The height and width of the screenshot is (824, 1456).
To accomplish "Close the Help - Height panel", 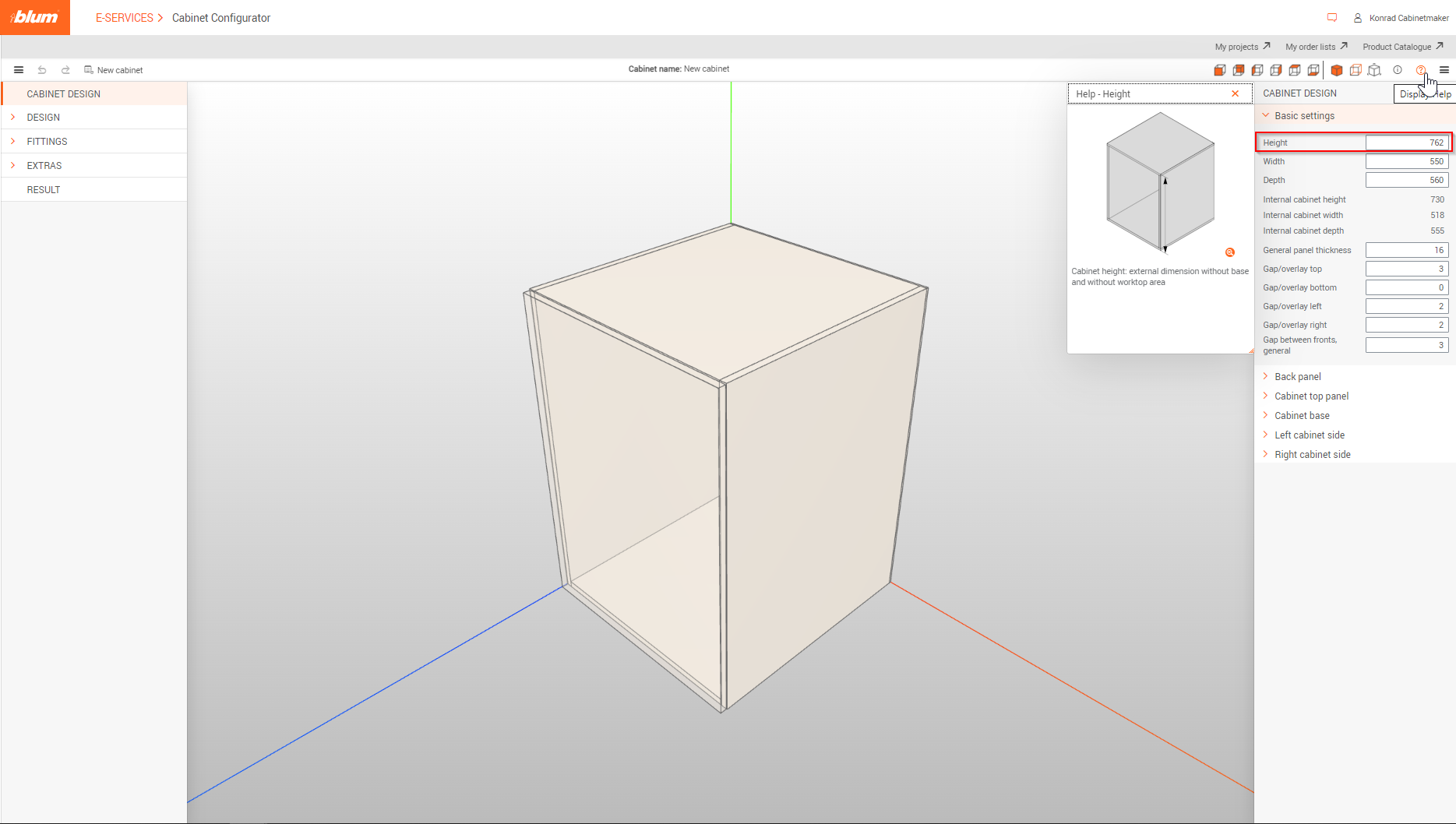I will point(1235,94).
